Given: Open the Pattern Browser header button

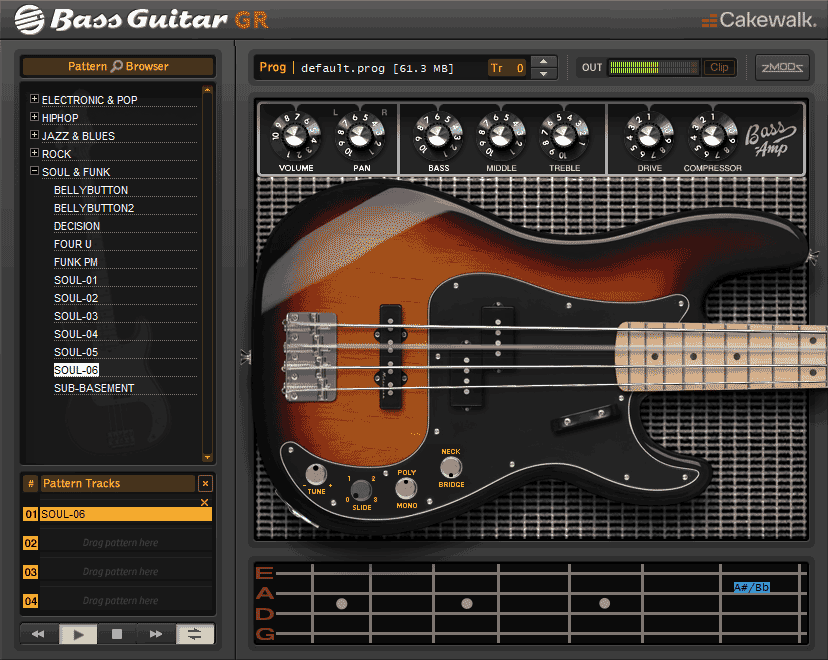Looking at the screenshot, I should coord(118,67).
